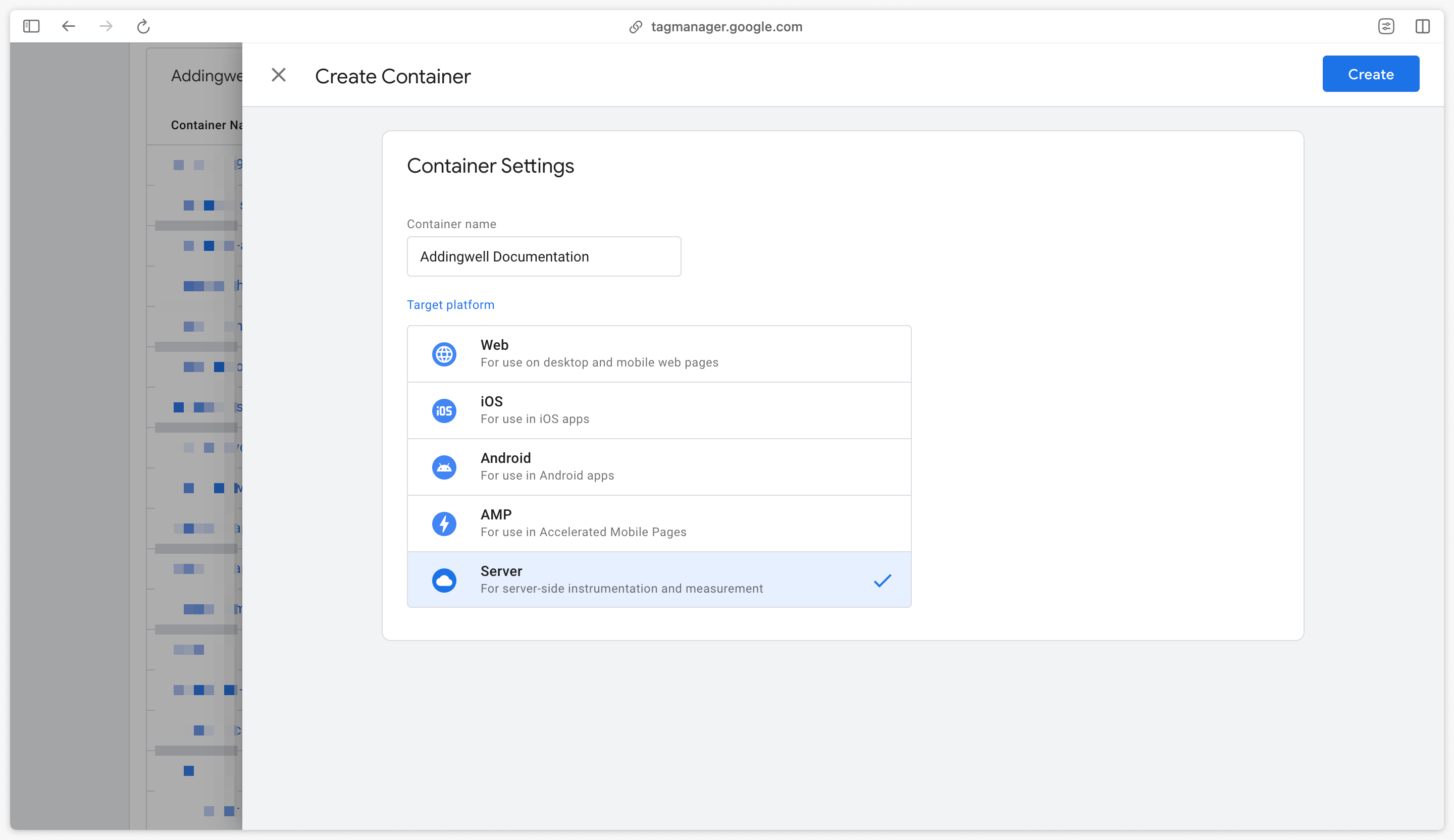Click the lightning bolt AMP icon

(445, 522)
